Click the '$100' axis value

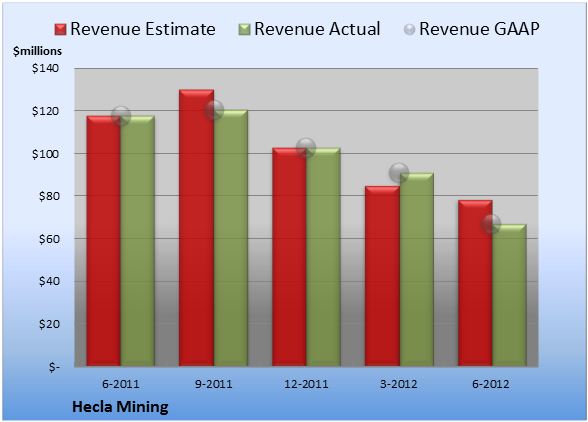coord(45,154)
